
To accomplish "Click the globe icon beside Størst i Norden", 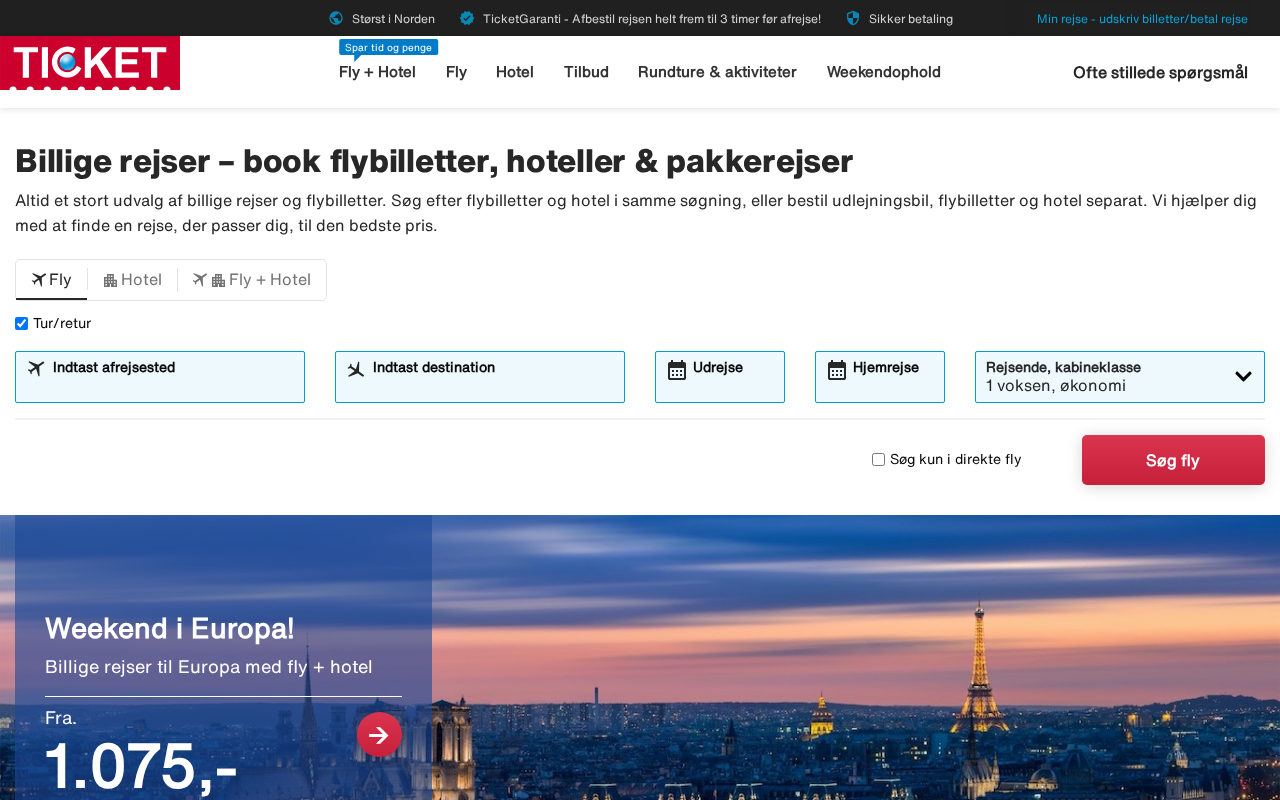I will (x=336, y=18).
